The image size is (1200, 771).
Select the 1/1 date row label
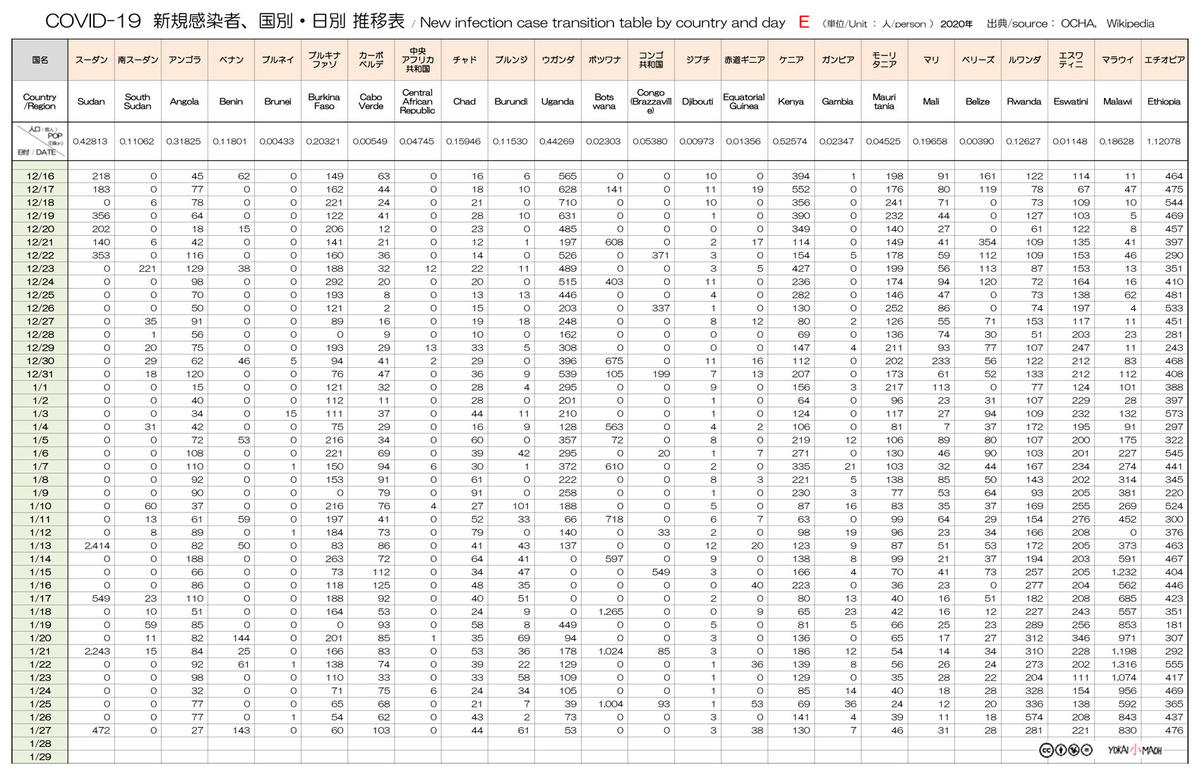click(39, 386)
